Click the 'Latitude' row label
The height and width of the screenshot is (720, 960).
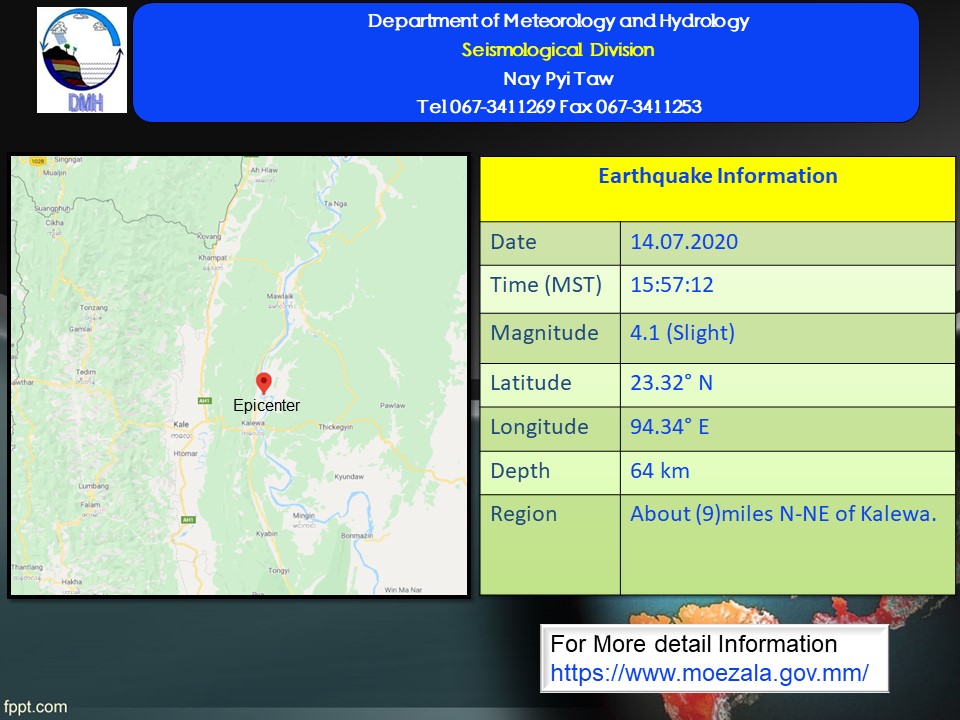pyautogui.click(x=530, y=383)
